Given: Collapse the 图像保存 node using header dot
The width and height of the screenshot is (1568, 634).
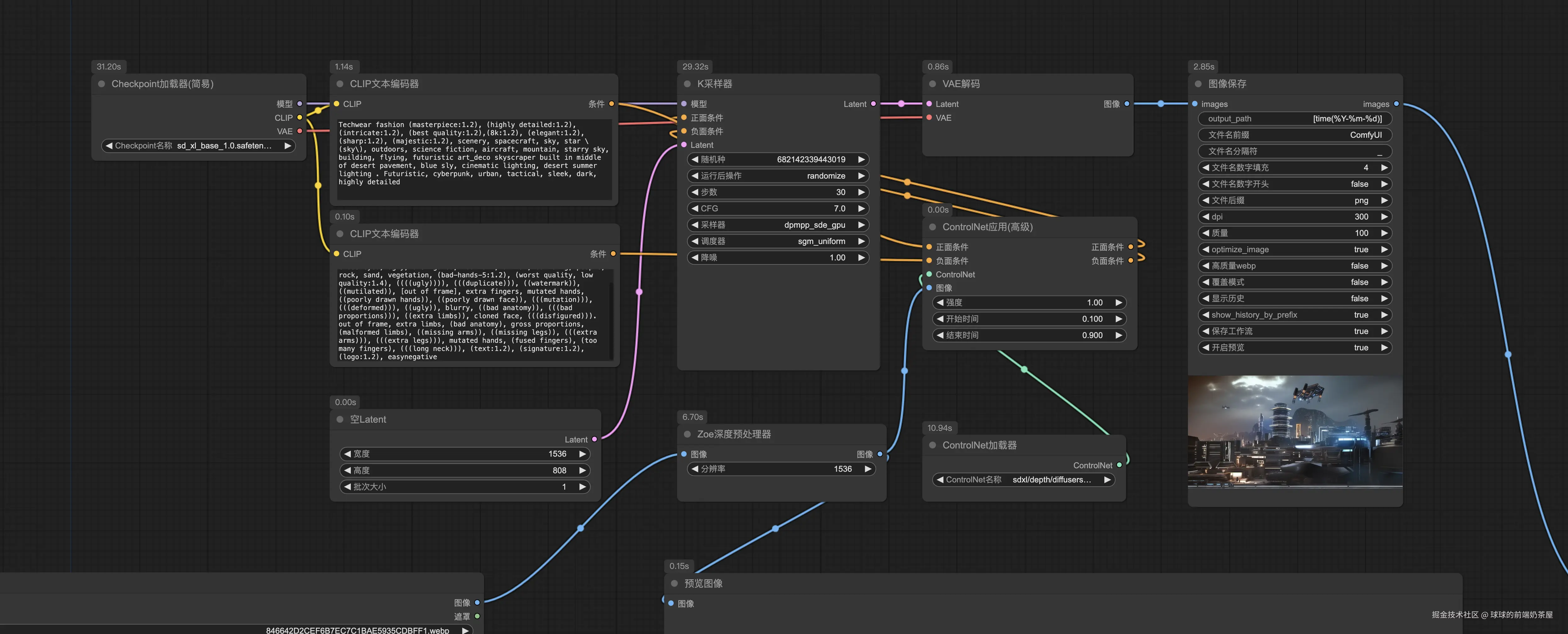Looking at the screenshot, I should click(x=1198, y=84).
